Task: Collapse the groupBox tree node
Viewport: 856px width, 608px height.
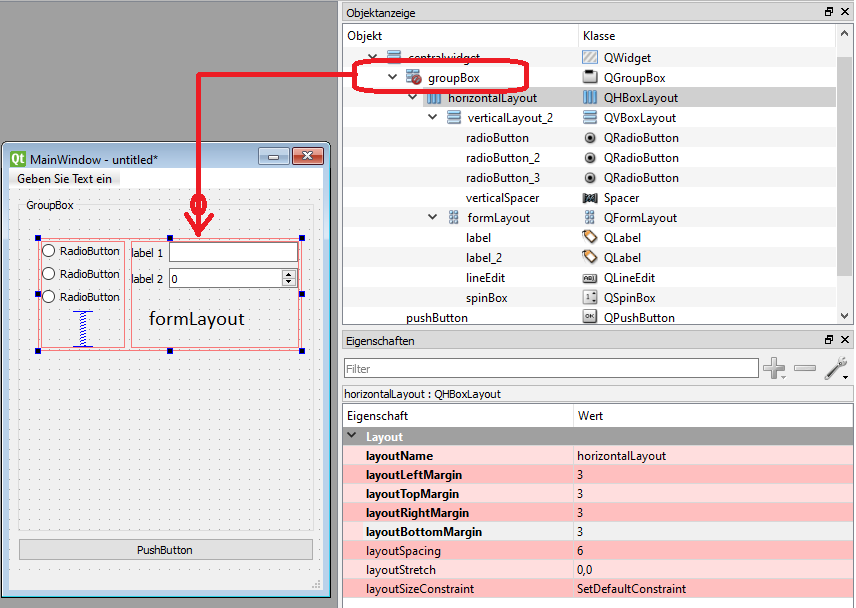Action: 393,77
